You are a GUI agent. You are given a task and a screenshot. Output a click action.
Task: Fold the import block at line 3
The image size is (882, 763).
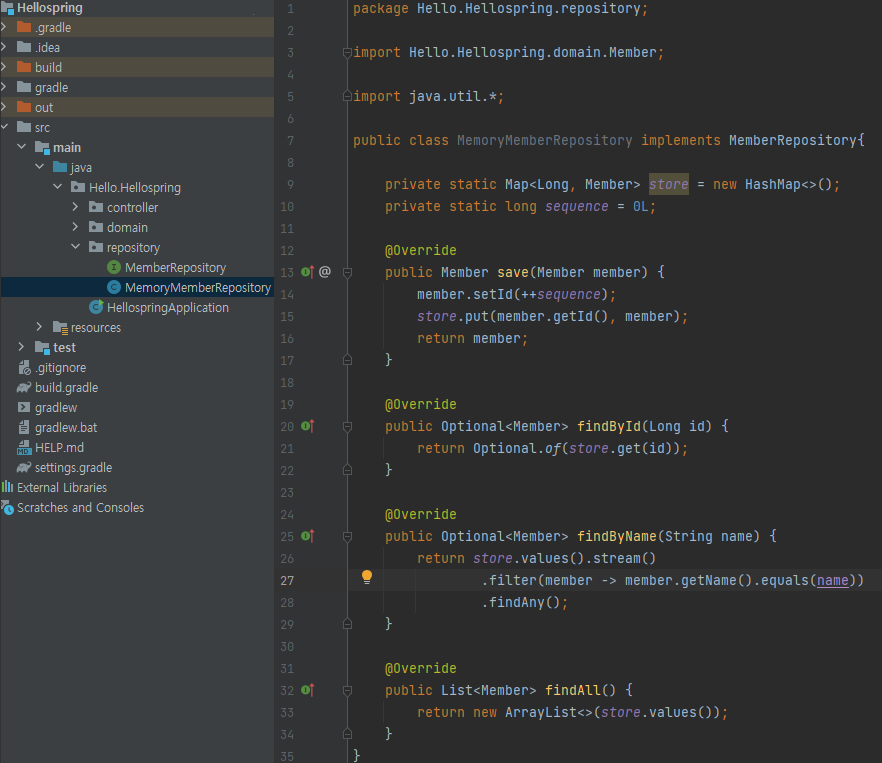(348, 53)
